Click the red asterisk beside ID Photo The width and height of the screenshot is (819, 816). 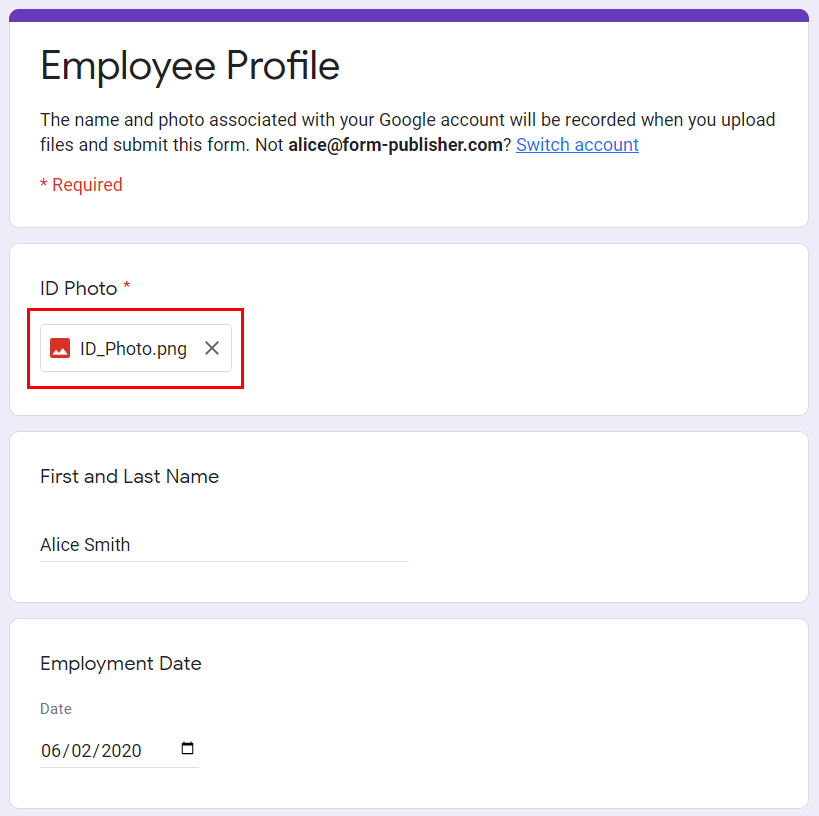pyautogui.click(x=126, y=285)
